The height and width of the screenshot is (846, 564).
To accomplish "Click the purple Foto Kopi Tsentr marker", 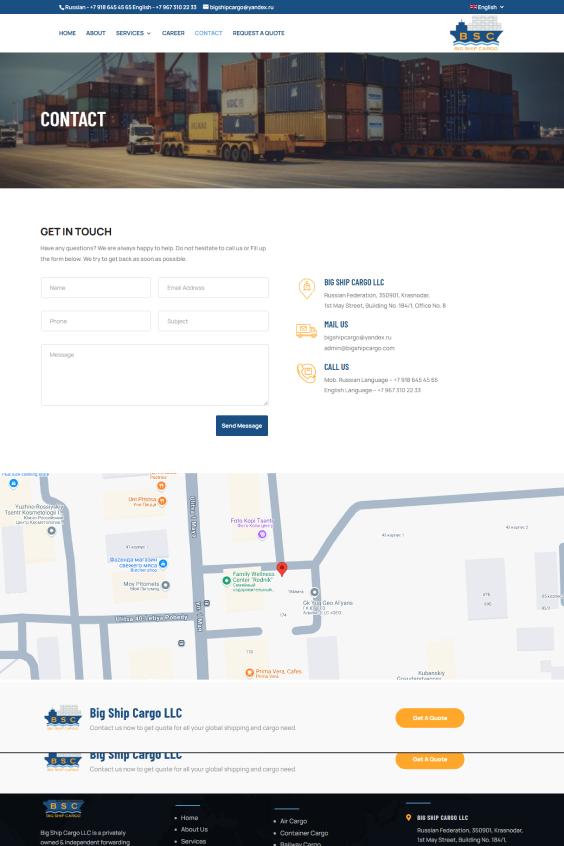I will point(262,534).
